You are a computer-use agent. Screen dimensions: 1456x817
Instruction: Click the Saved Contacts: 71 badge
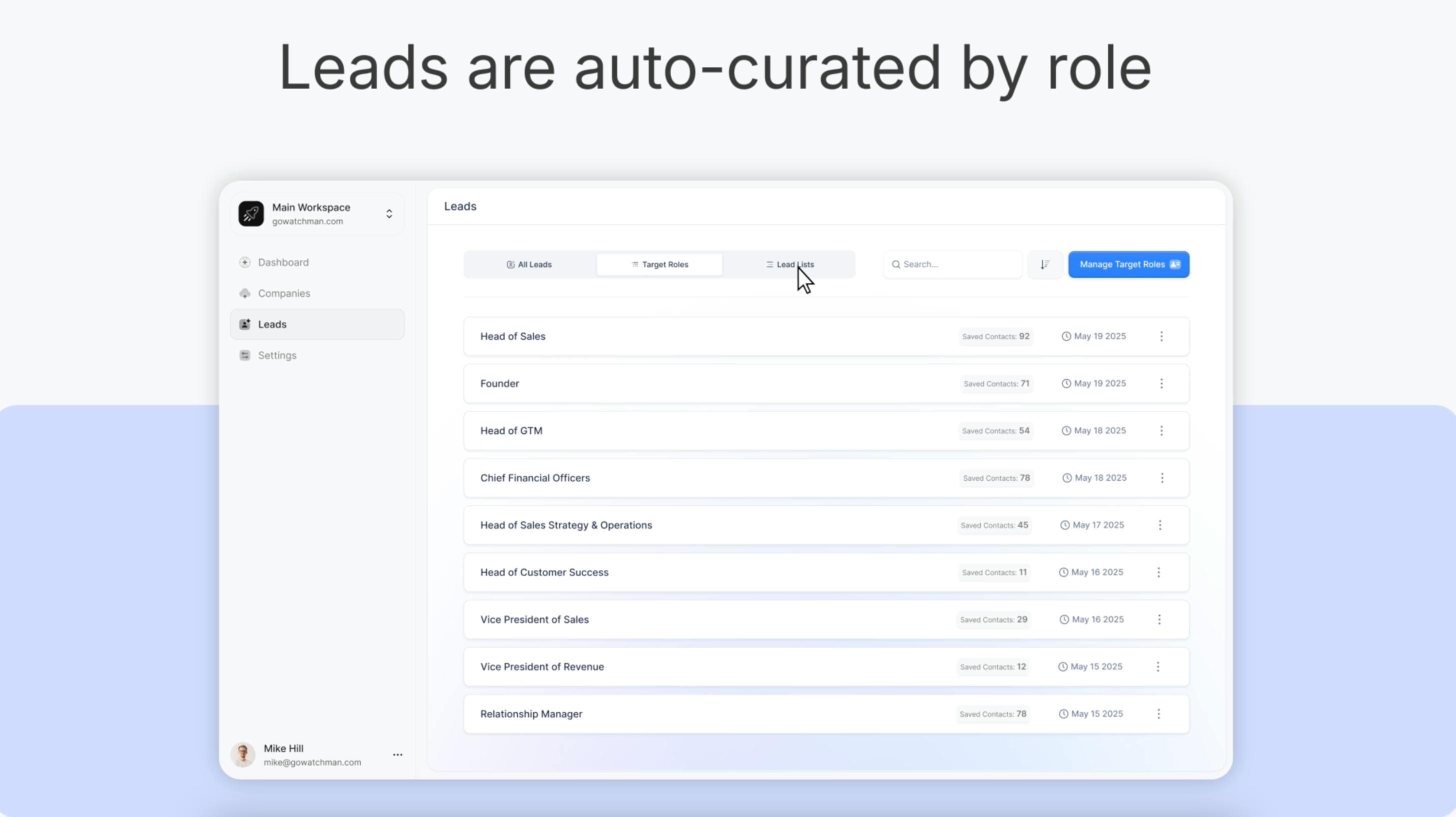point(996,384)
